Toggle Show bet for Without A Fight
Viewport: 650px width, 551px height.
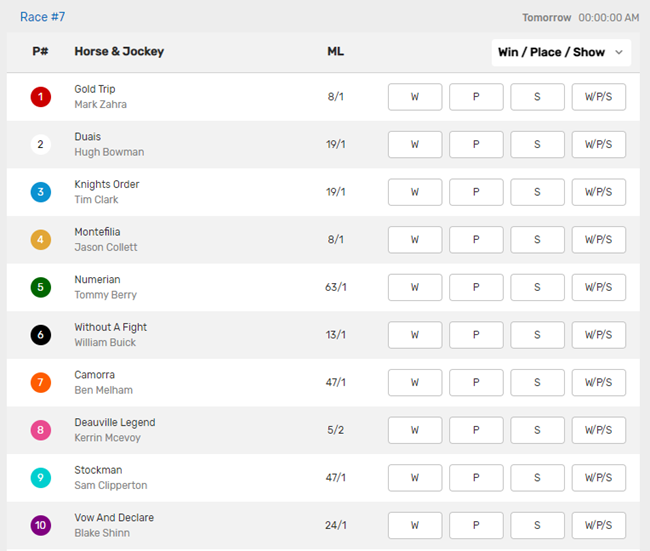pyautogui.click(x=537, y=335)
